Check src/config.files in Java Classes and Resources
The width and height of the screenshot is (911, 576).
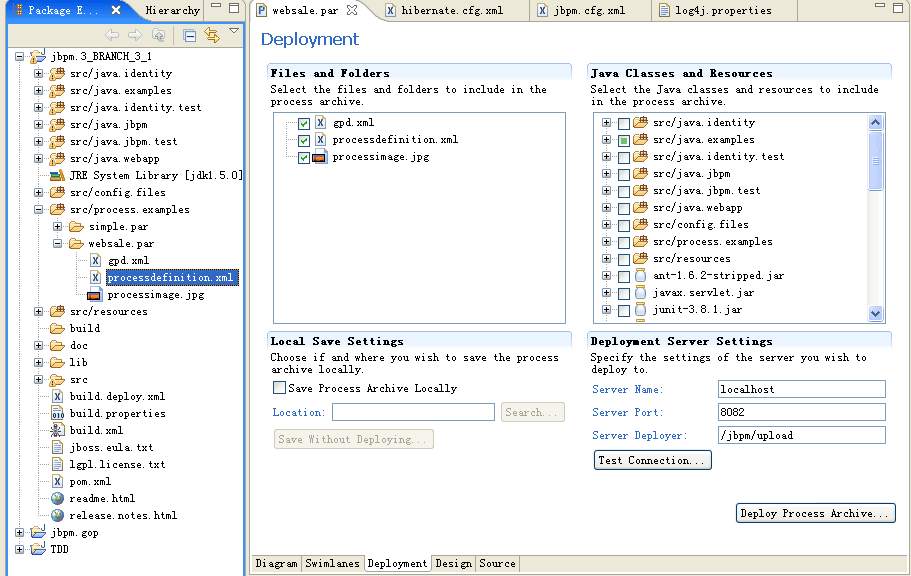623,226
